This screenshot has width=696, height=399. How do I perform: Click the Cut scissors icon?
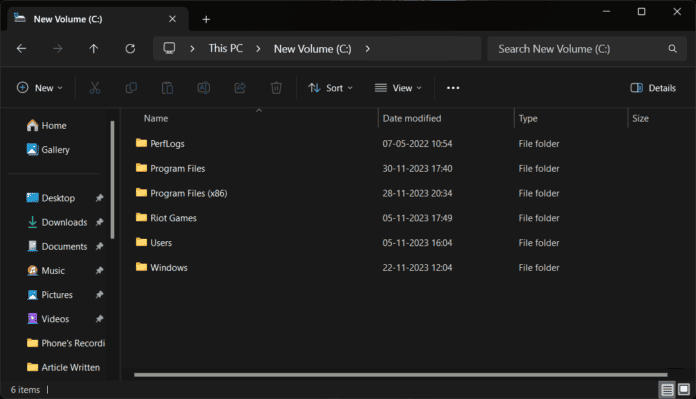tap(95, 87)
